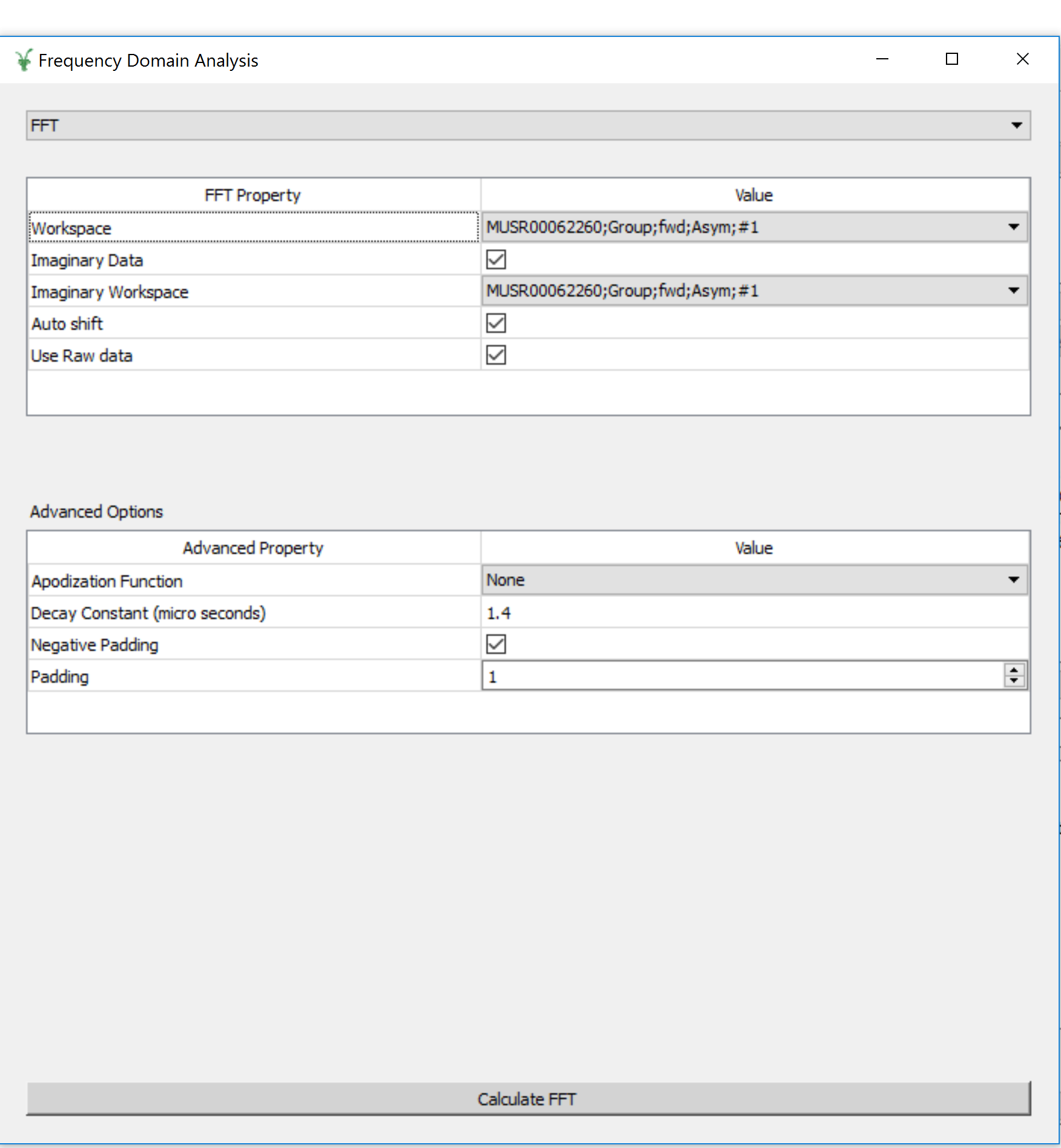Open the Apodization Function dropdown
The width and height of the screenshot is (1061, 1148).
click(754, 580)
